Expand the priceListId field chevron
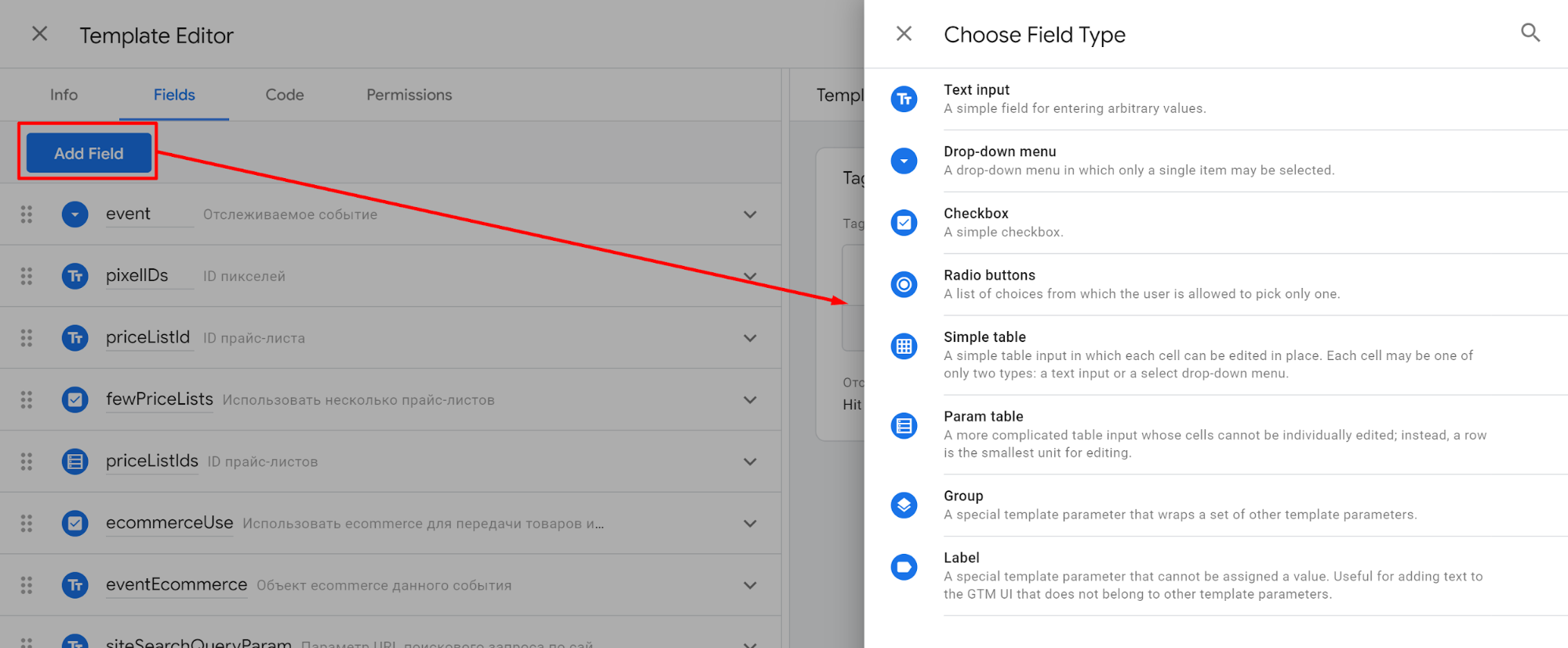Viewport: 1568px width, 648px height. (750, 338)
